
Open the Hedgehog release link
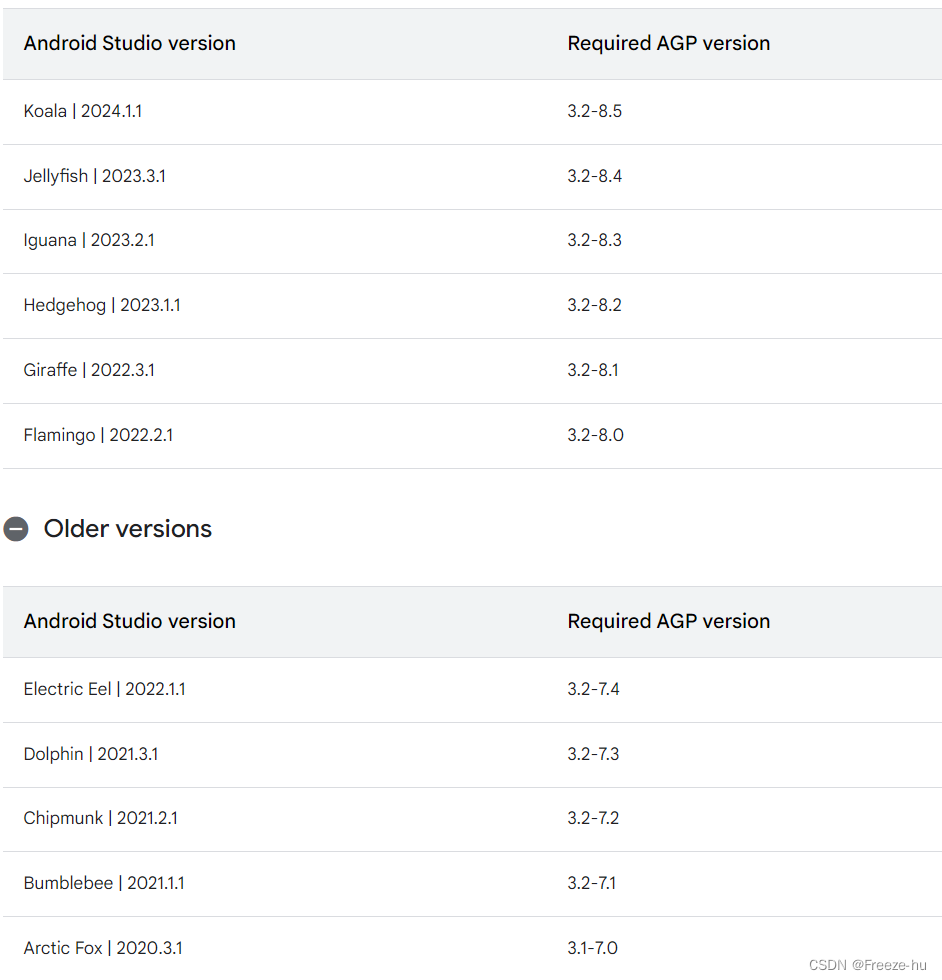pyautogui.click(x=64, y=305)
